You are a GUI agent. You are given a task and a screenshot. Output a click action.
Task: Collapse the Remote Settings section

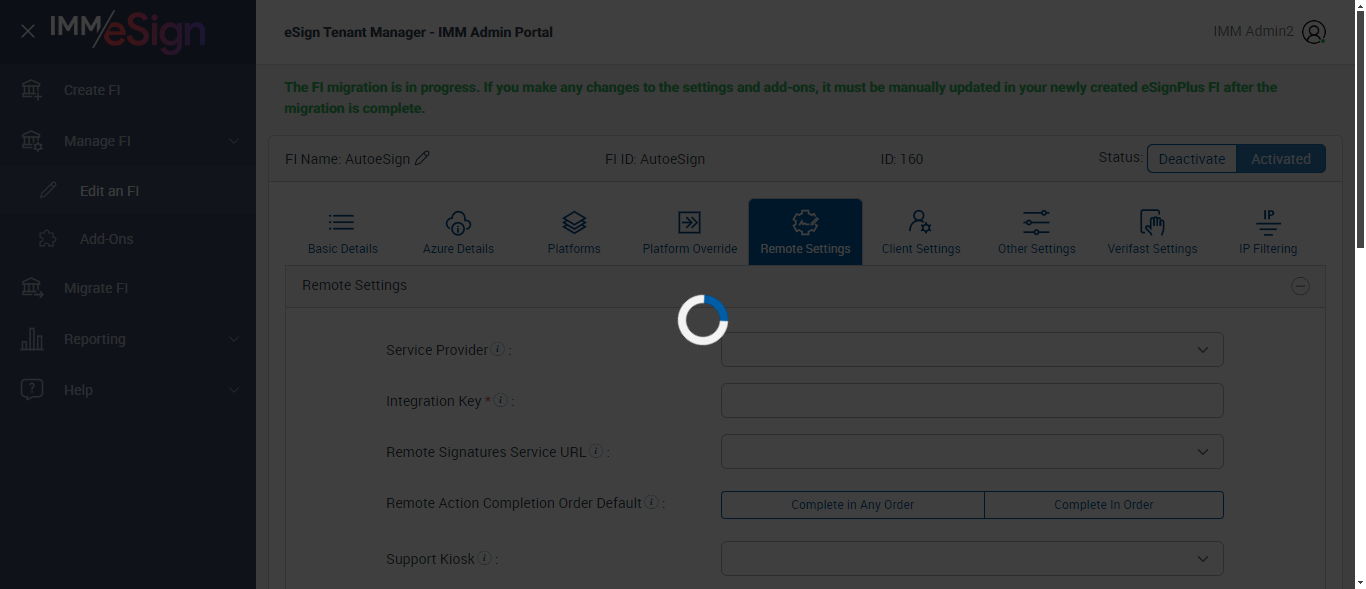click(x=1300, y=286)
